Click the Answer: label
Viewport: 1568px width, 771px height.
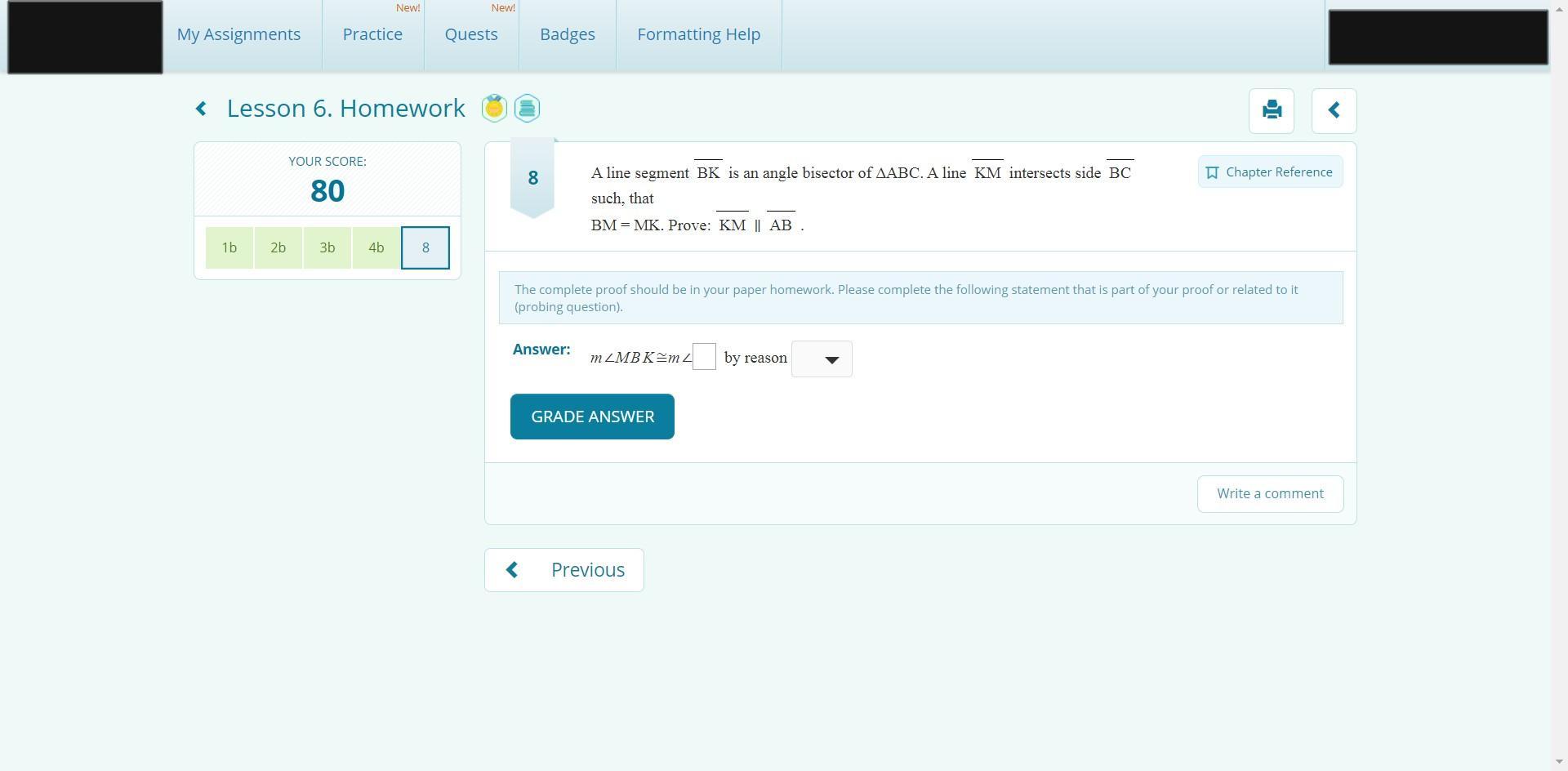click(x=541, y=350)
